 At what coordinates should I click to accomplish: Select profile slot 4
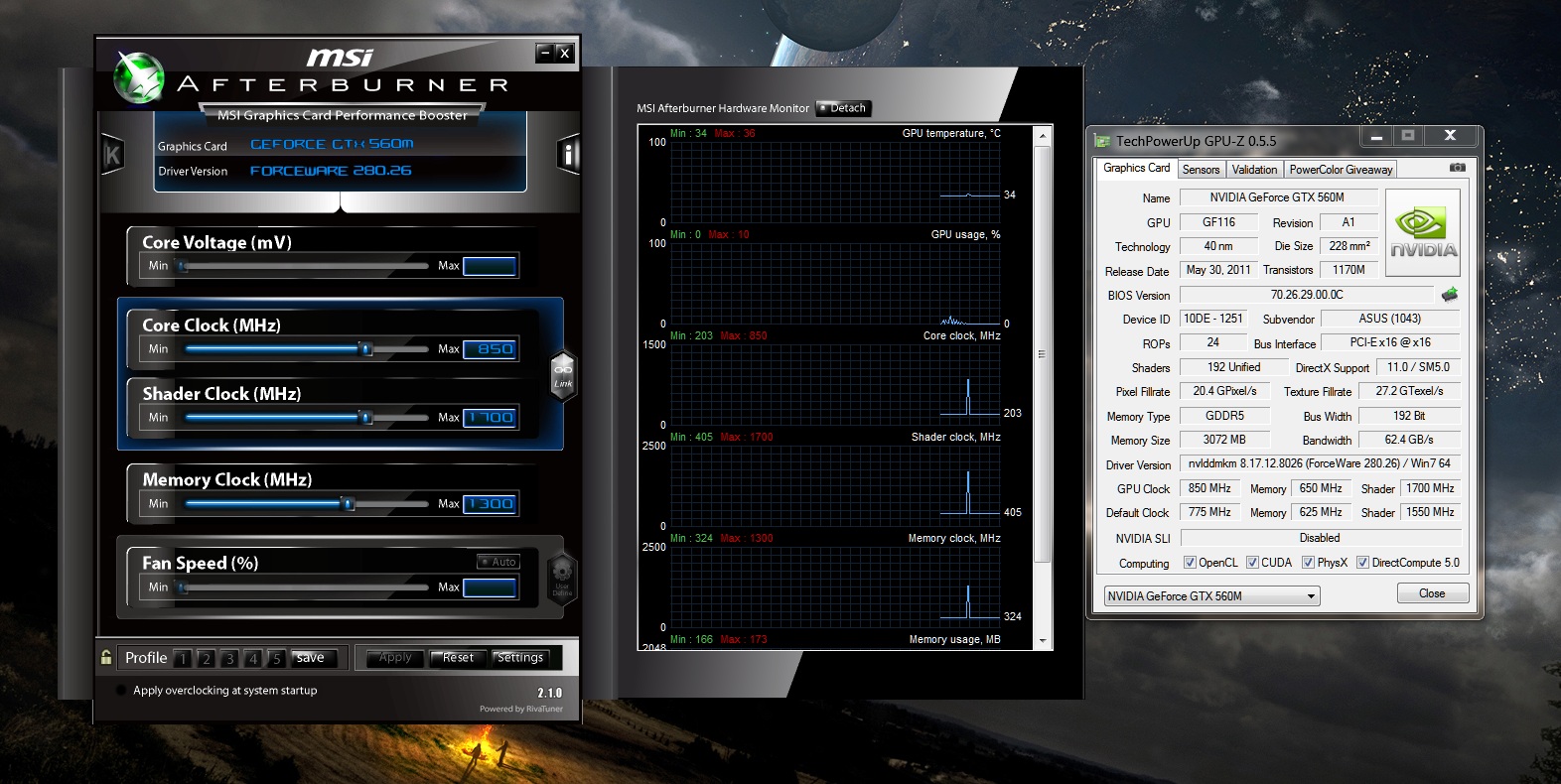(x=253, y=658)
